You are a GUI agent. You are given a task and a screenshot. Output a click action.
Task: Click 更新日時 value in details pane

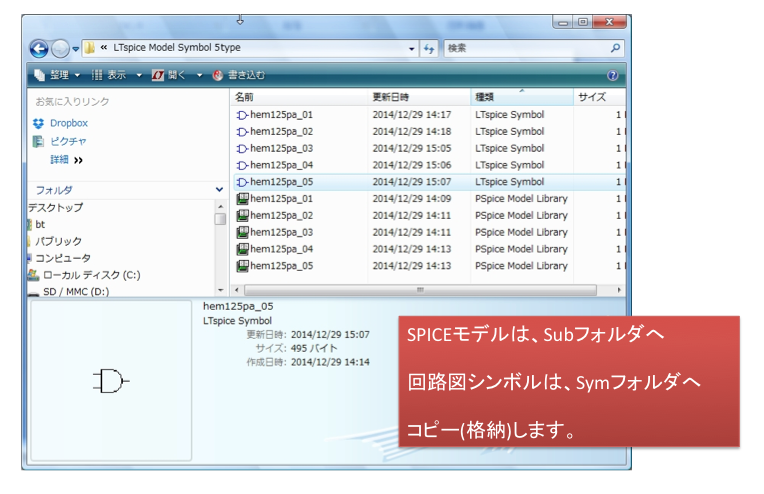pyautogui.click(x=330, y=335)
